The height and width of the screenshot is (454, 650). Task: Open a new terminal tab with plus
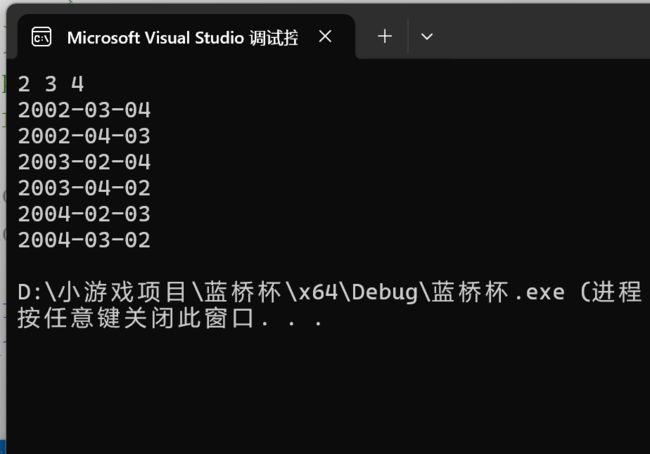pos(385,36)
